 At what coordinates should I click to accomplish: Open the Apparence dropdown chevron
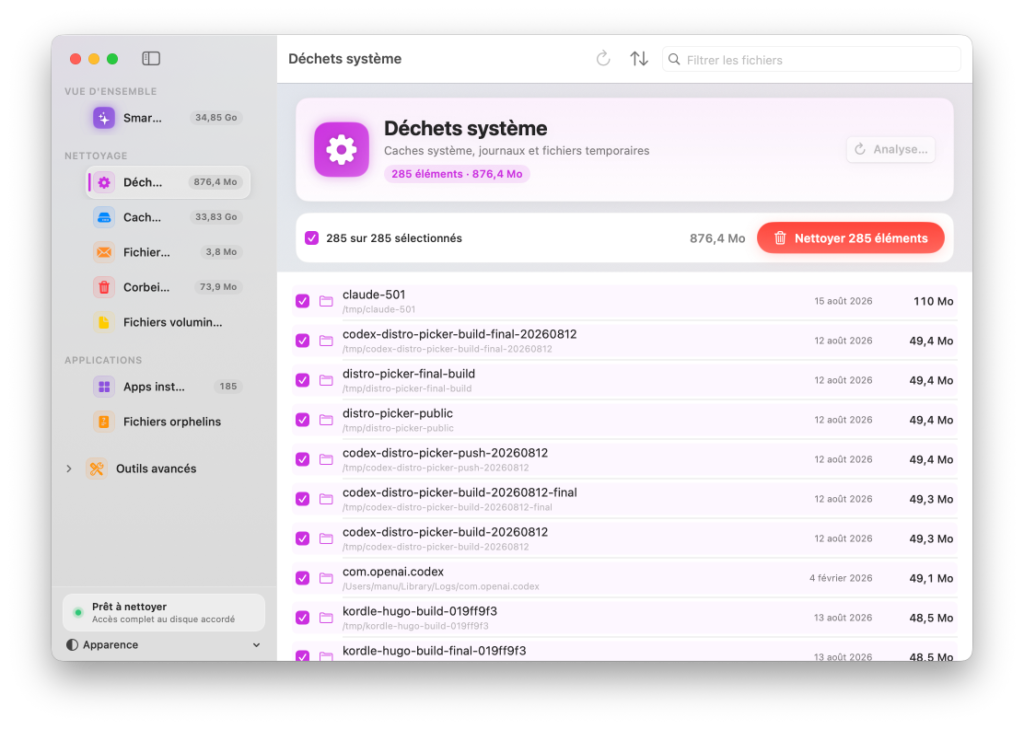tap(256, 645)
